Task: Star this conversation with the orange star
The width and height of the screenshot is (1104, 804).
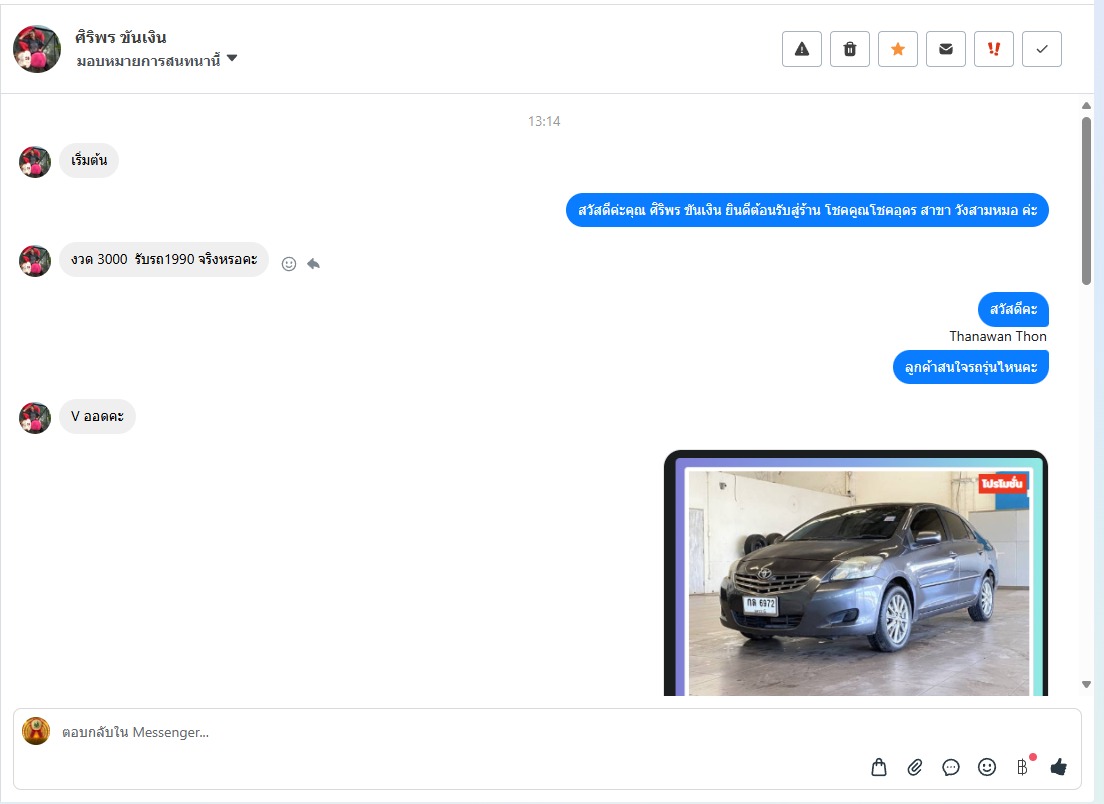Action: point(898,49)
